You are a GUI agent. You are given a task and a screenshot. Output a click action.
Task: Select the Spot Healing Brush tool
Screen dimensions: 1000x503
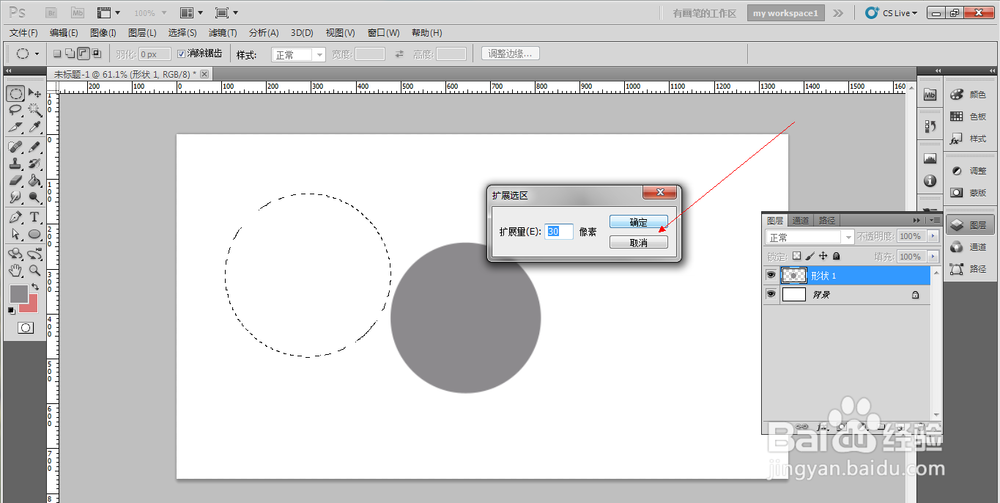coord(17,147)
